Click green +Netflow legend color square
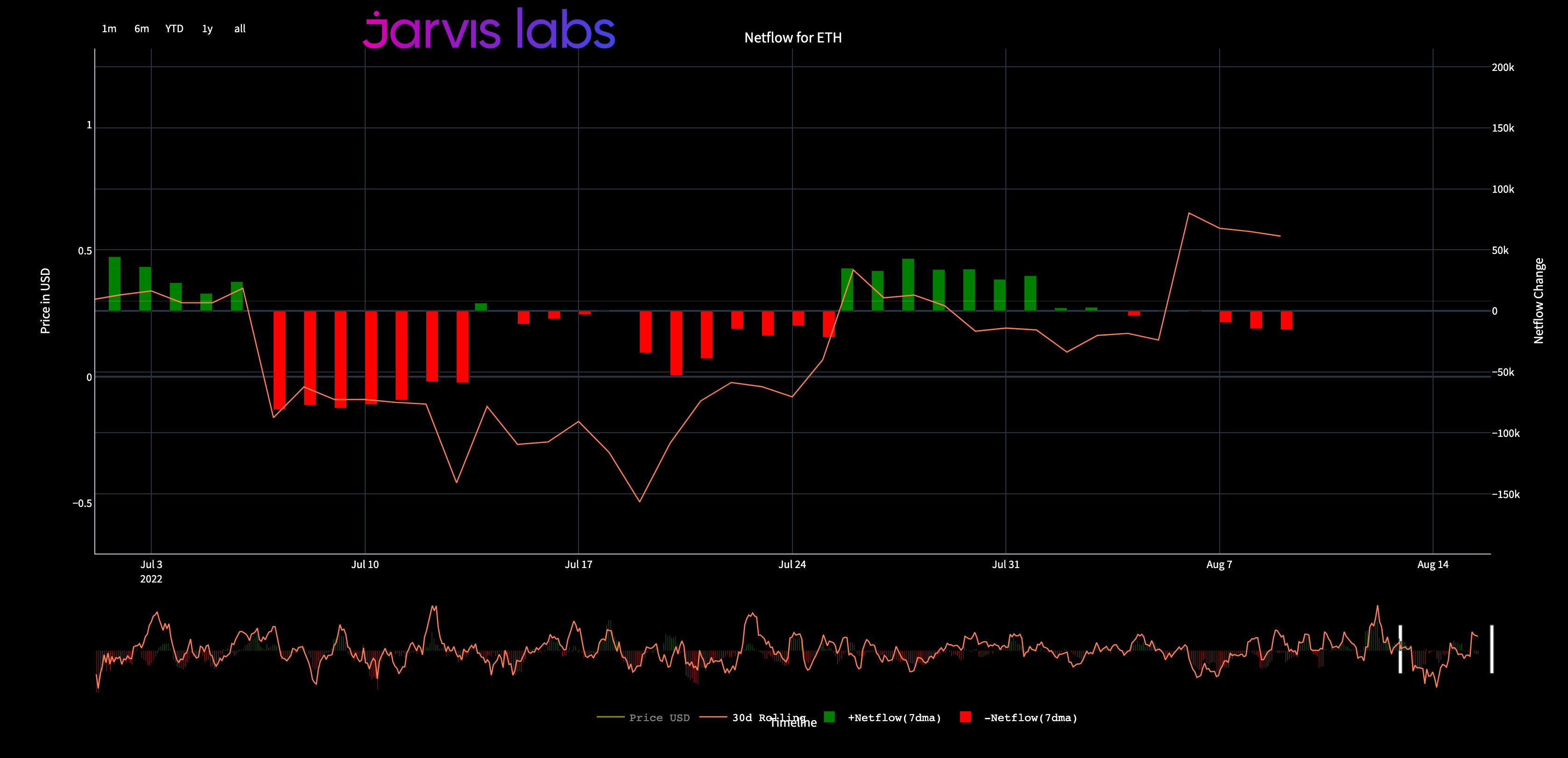 click(x=829, y=716)
